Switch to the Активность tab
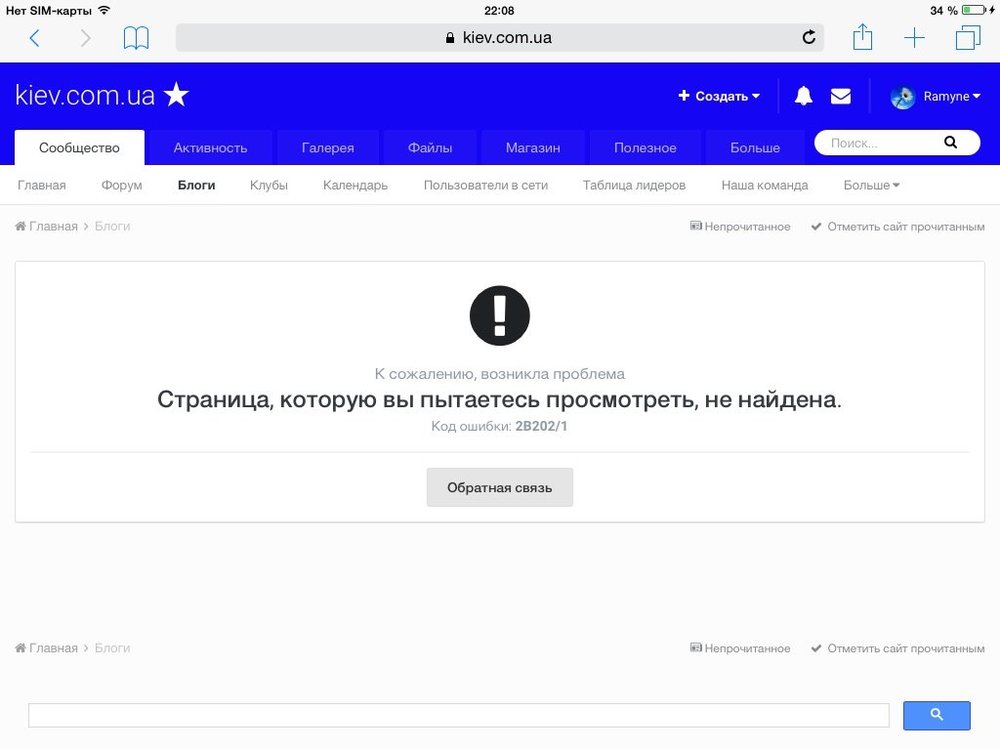This screenshot has height=750, width=1000. click(210, 147)
